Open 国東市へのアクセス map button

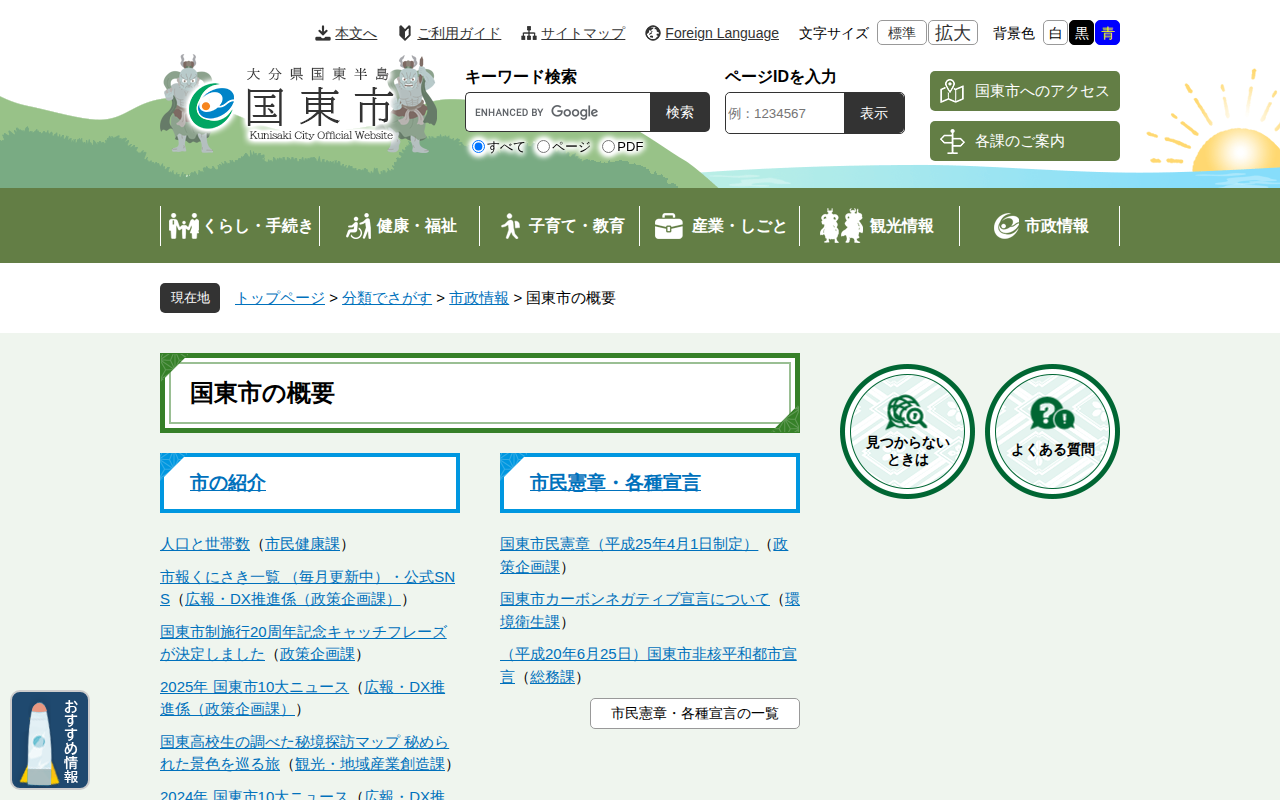1024,91
